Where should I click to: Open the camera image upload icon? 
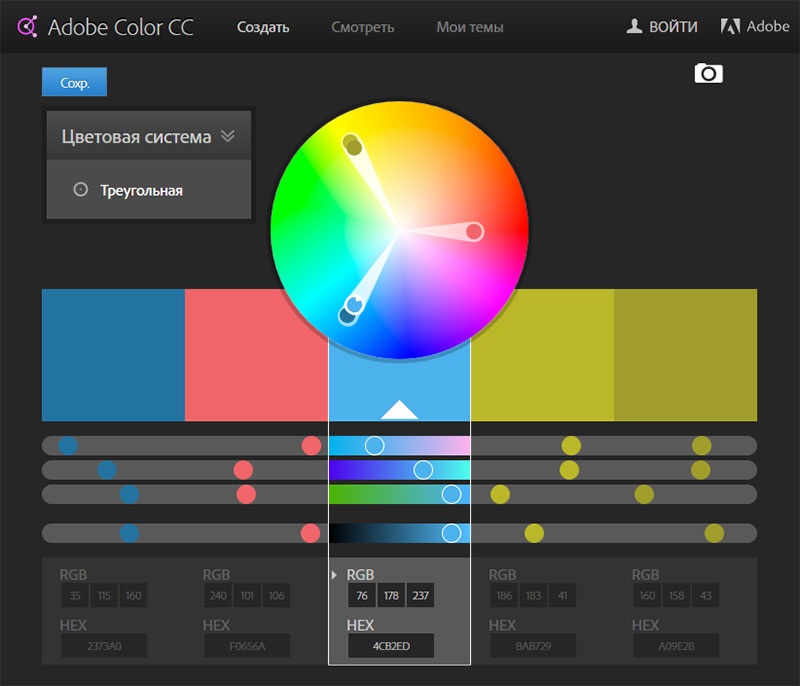708,73
